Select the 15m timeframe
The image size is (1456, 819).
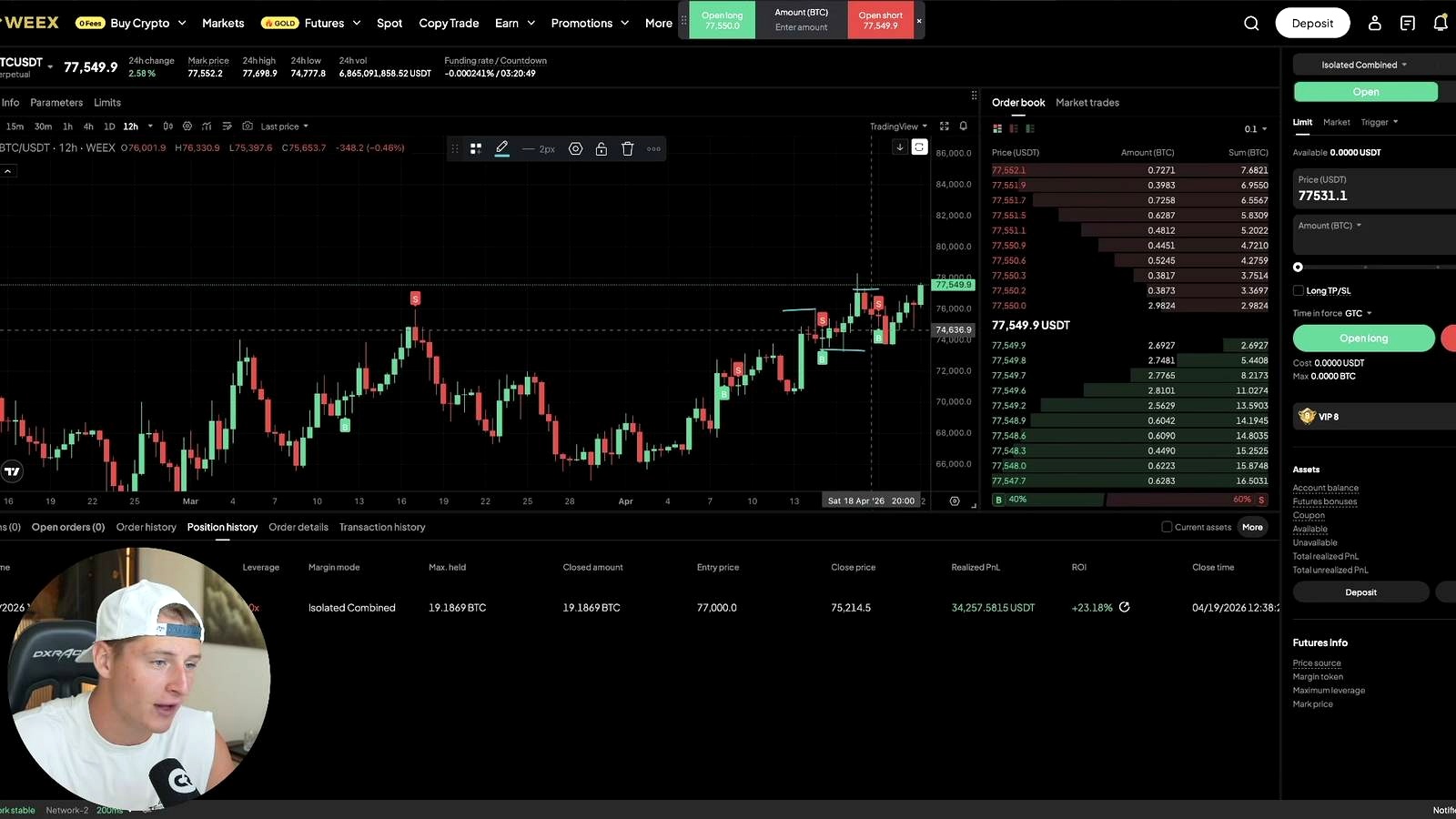15,126
